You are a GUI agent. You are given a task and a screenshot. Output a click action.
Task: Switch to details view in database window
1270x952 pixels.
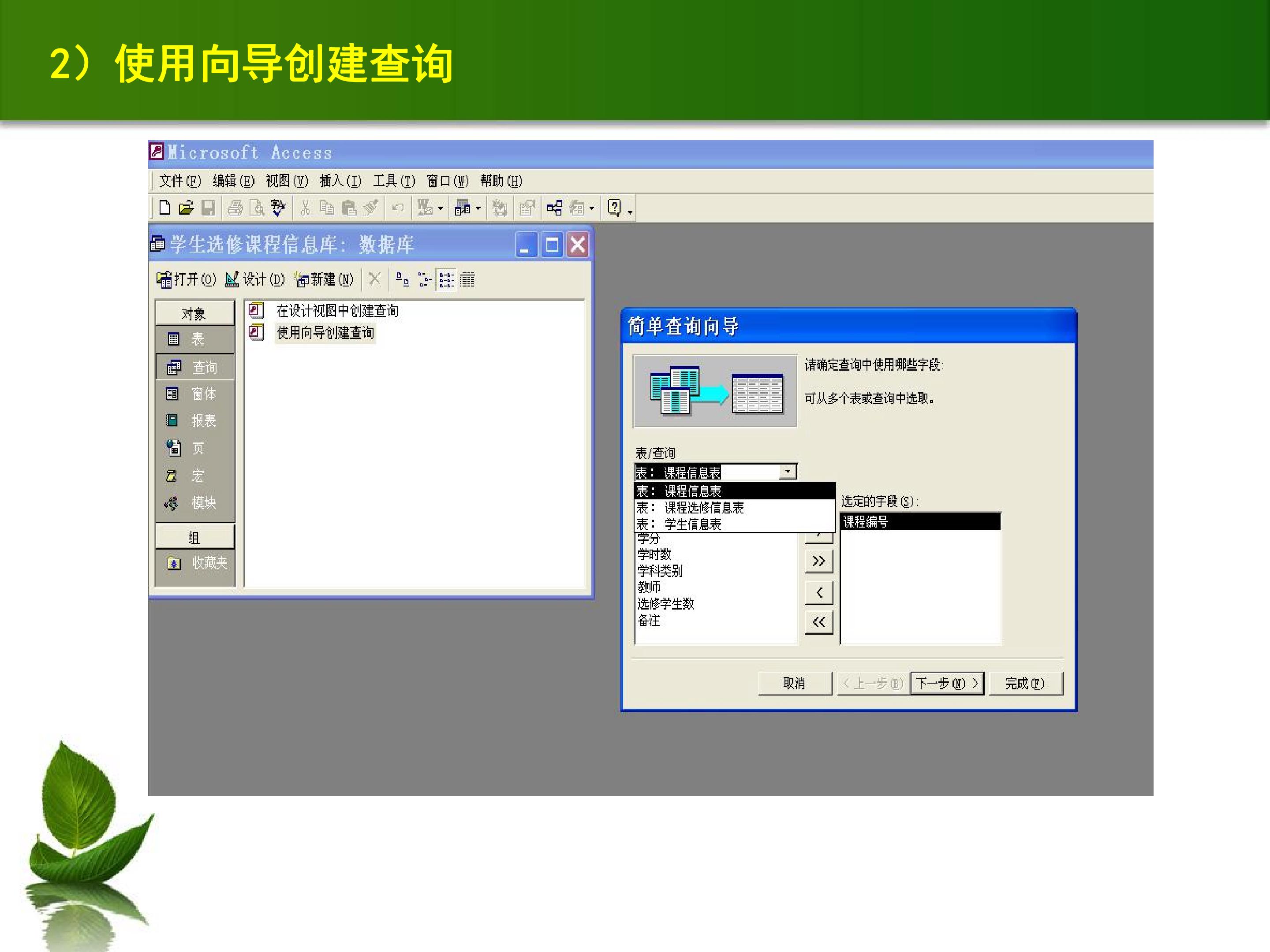point(467,280)
